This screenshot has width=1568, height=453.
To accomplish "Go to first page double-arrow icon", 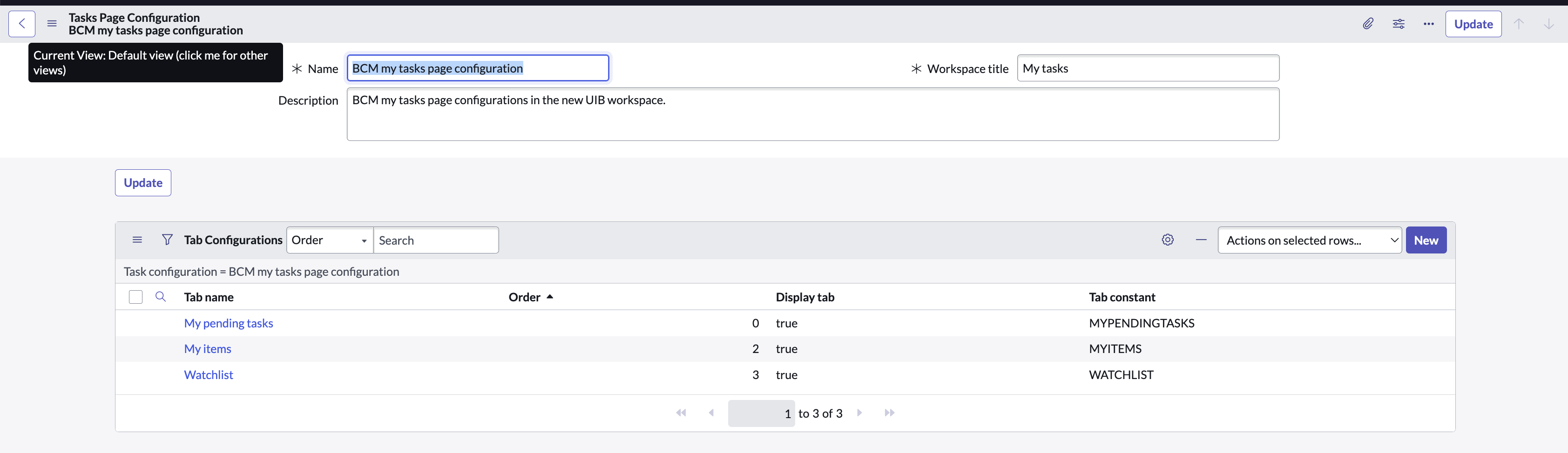I will pyautogui.click(x=681, y=413).
